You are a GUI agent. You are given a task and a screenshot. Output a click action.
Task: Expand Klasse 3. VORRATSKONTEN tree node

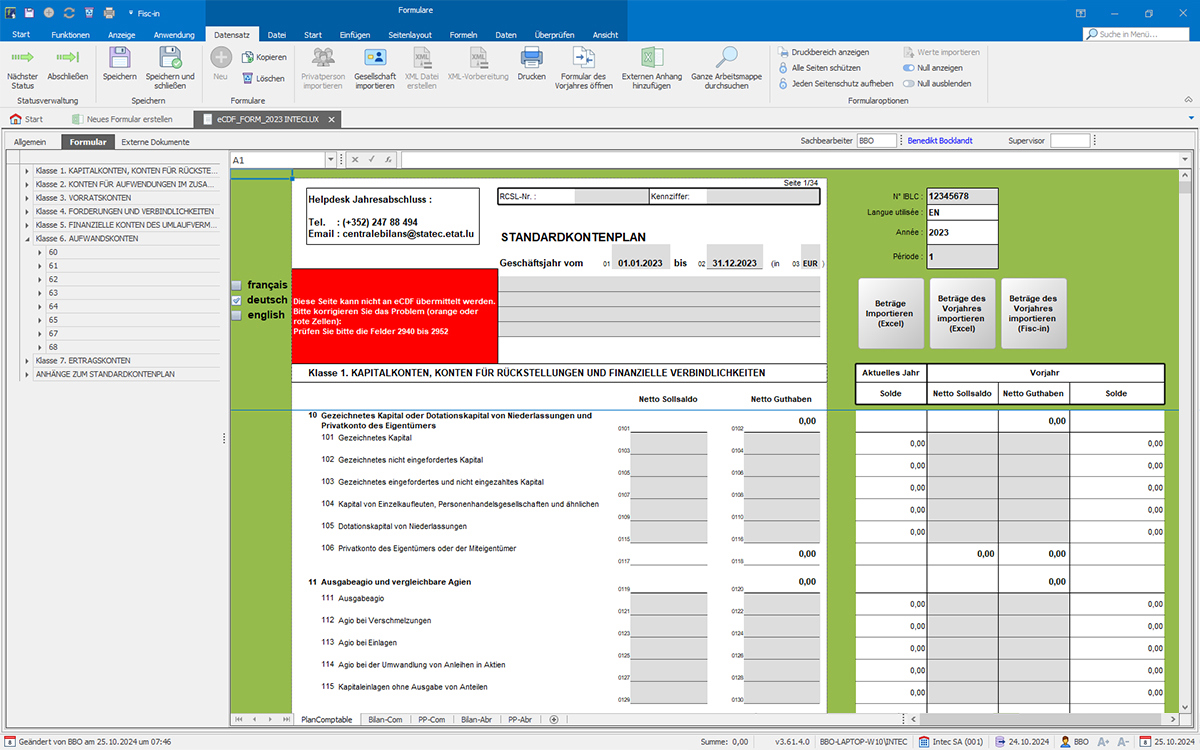(x=27, y=198)
